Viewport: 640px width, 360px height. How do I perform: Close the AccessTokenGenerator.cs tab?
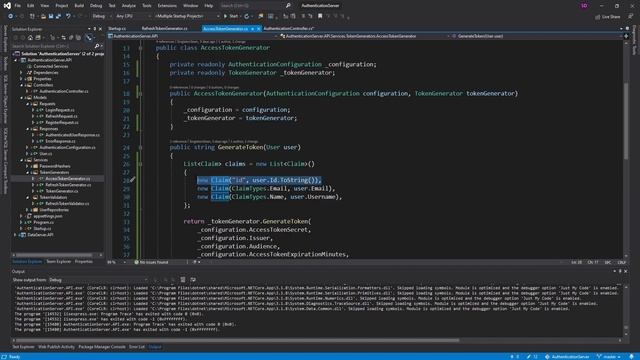click(x=258, y=29)
